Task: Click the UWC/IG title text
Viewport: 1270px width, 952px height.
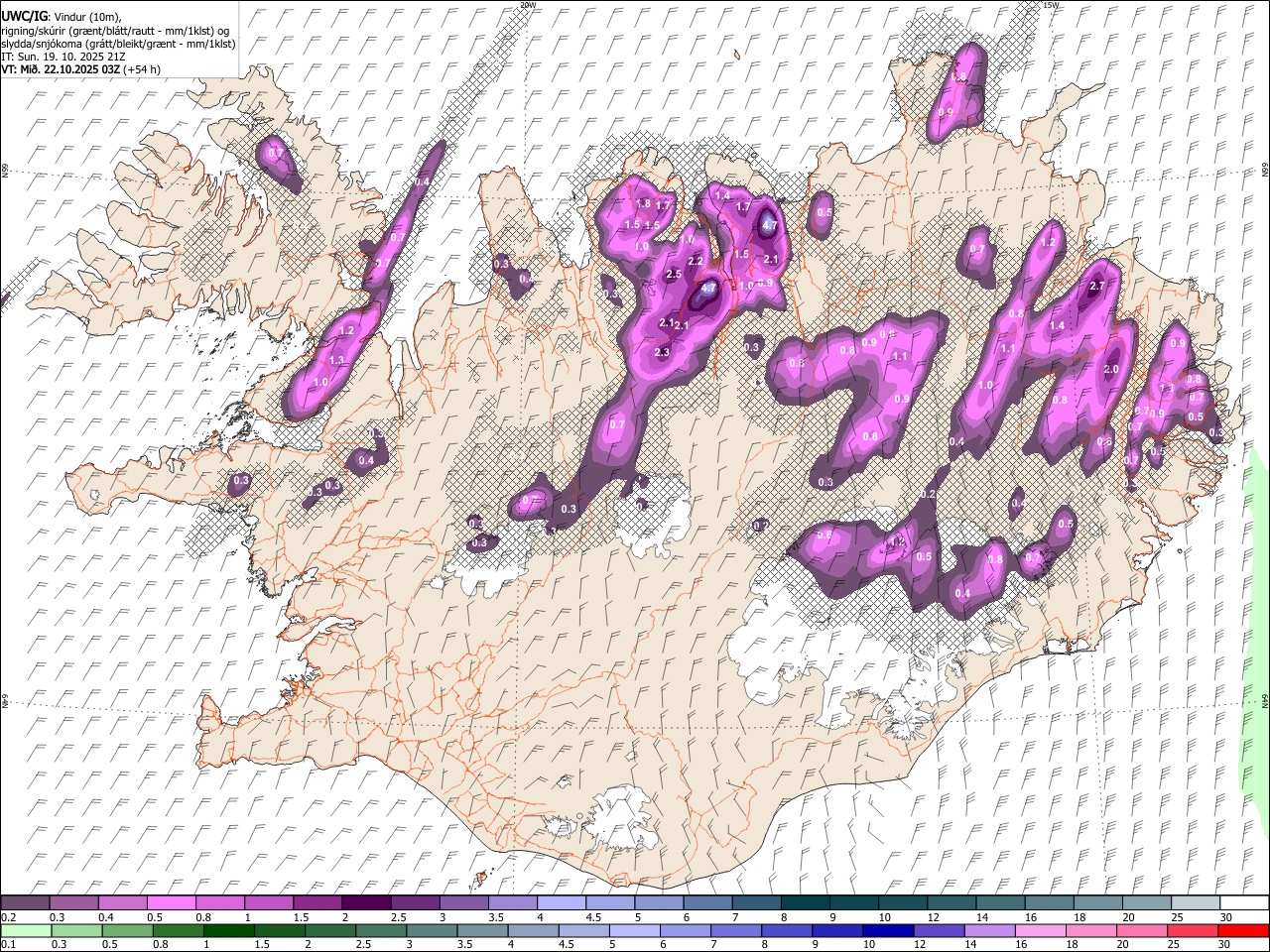Action: pos(24,16)
